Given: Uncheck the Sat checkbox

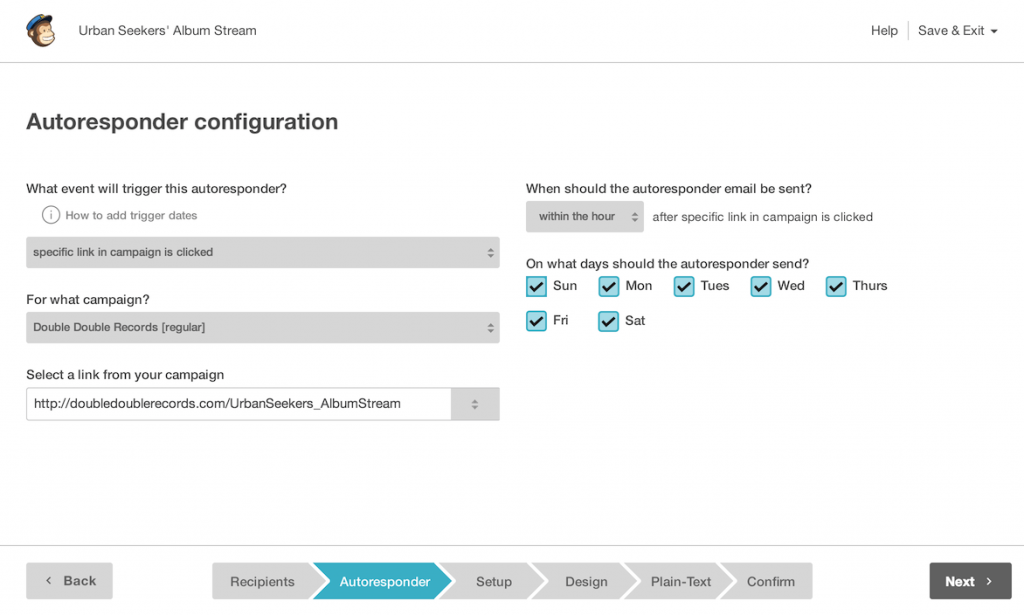Looking at the screenshot, I should [609, 322].
